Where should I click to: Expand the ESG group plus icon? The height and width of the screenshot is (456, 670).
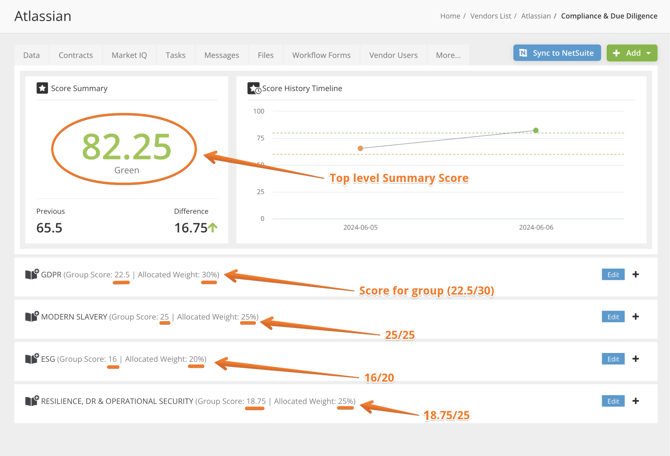[x=636, y=358]
